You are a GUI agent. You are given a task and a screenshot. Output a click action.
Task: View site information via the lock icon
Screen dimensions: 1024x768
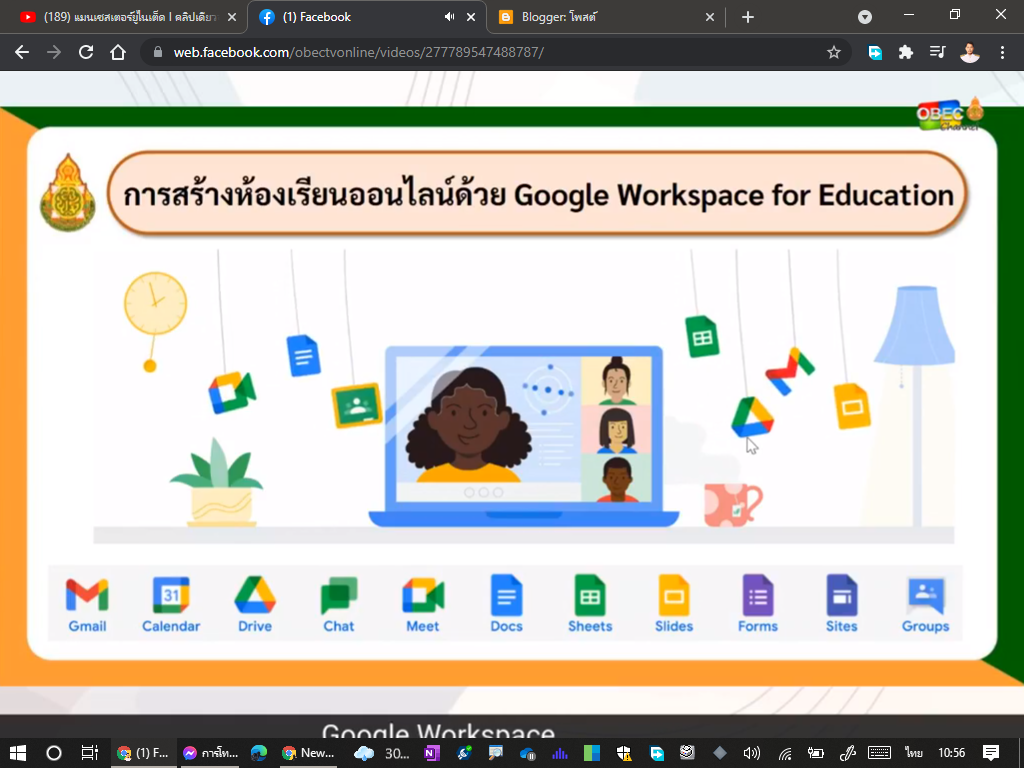157,52
